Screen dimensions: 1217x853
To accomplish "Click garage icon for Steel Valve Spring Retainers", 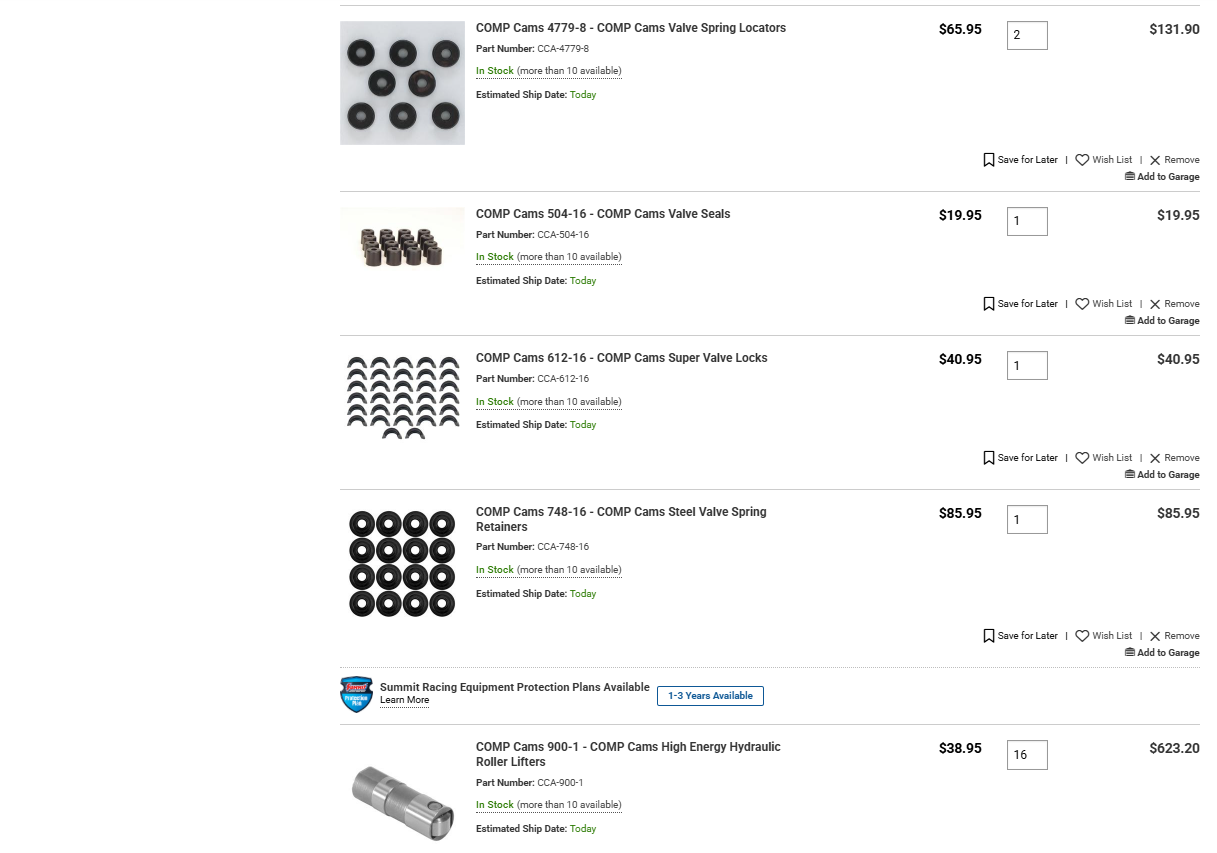I will pos(1130,653).
